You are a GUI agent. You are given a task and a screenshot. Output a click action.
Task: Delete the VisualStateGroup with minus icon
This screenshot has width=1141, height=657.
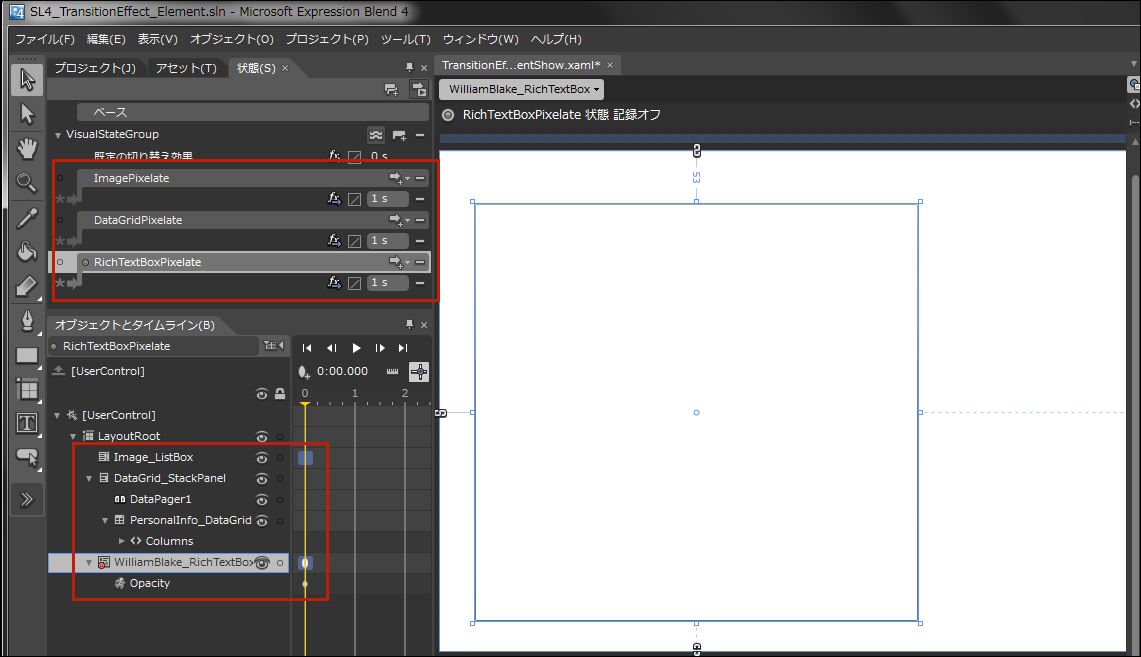pos(420,135)
